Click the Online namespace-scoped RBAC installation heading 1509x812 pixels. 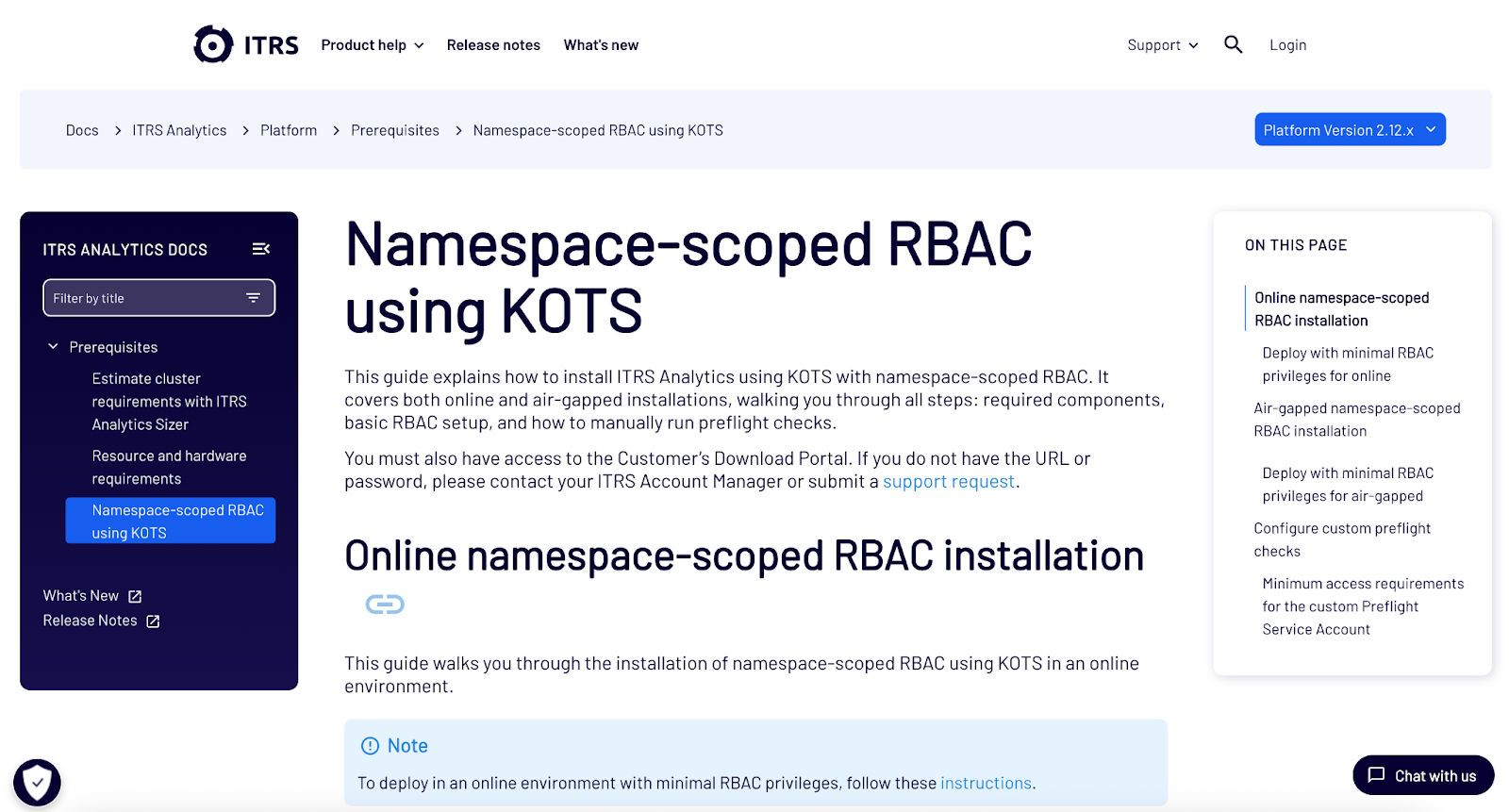click(x=744, y=555)
